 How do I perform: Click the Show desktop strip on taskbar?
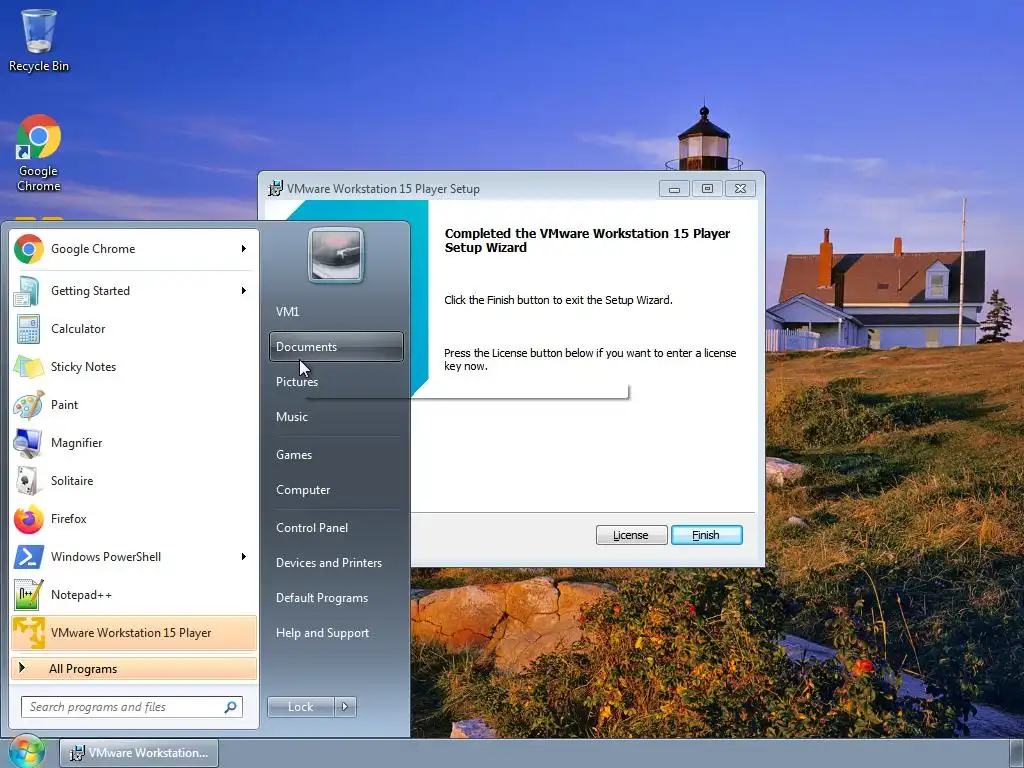click(1018, 753)
